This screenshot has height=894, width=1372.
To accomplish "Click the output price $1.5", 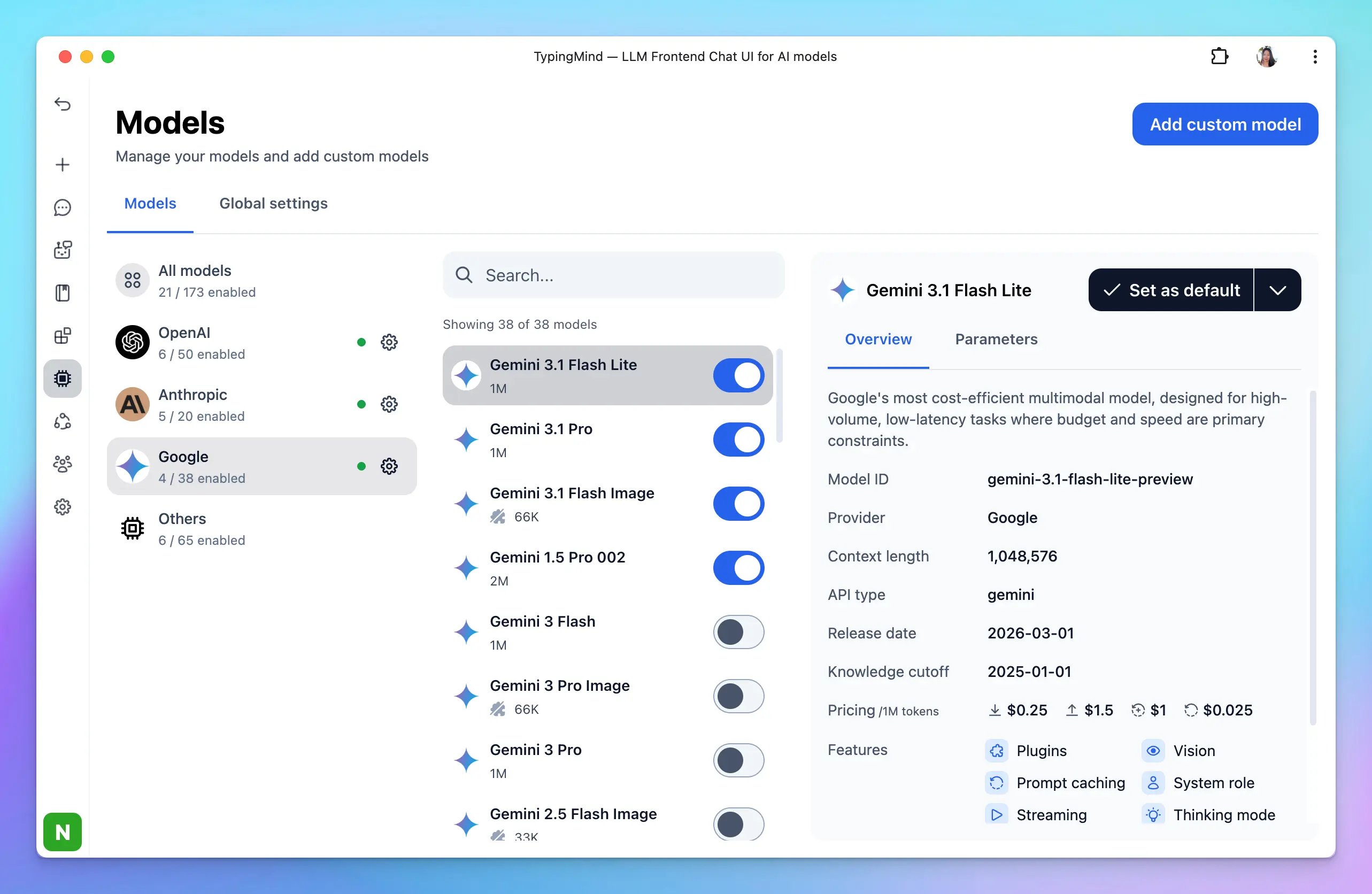I will click(x=1098, y=710).
